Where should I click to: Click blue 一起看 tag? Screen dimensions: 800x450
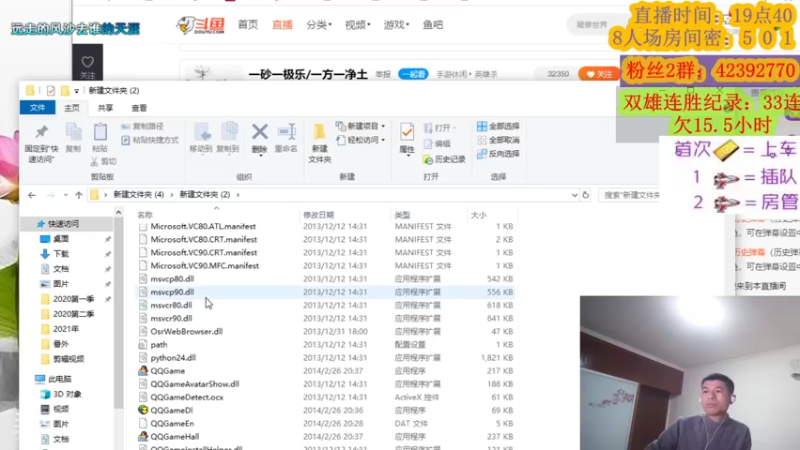click(413, 74)
